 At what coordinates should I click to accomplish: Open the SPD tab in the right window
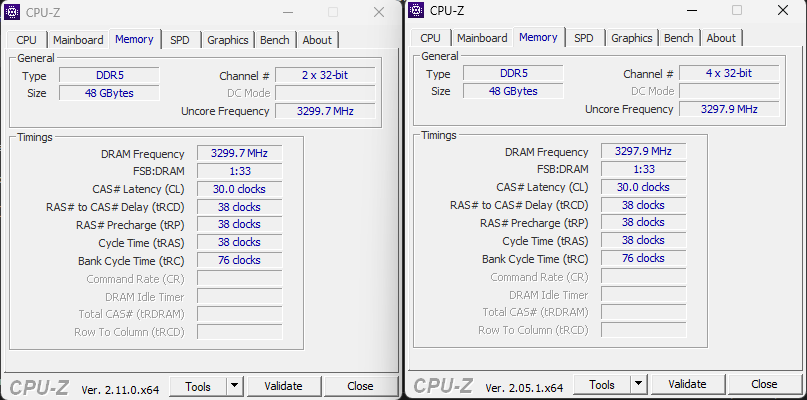point(584,38)
